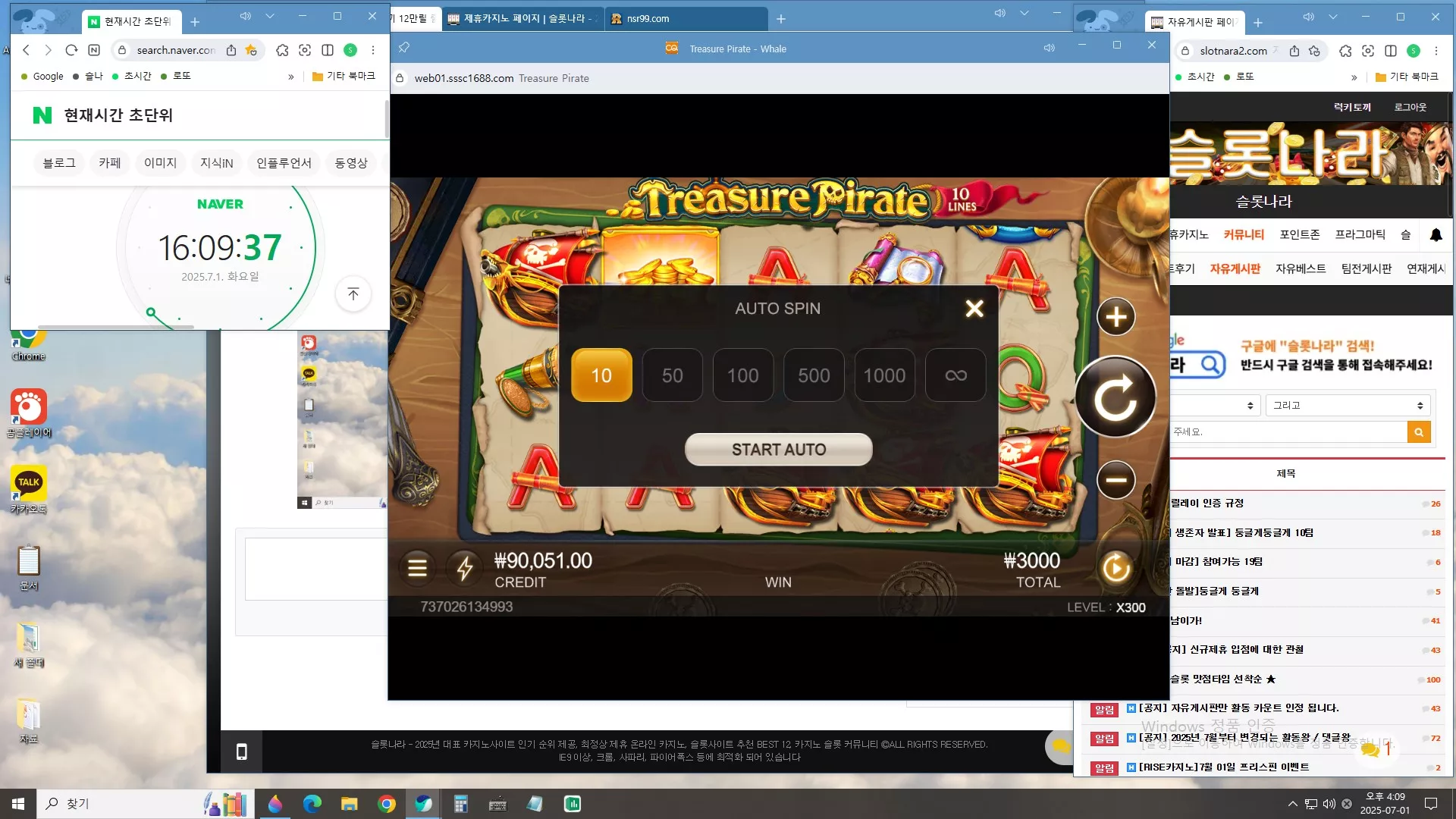Show hidden system tray icons
Viewport: 1456px width, 819px height.
(x=1292, y=804)
